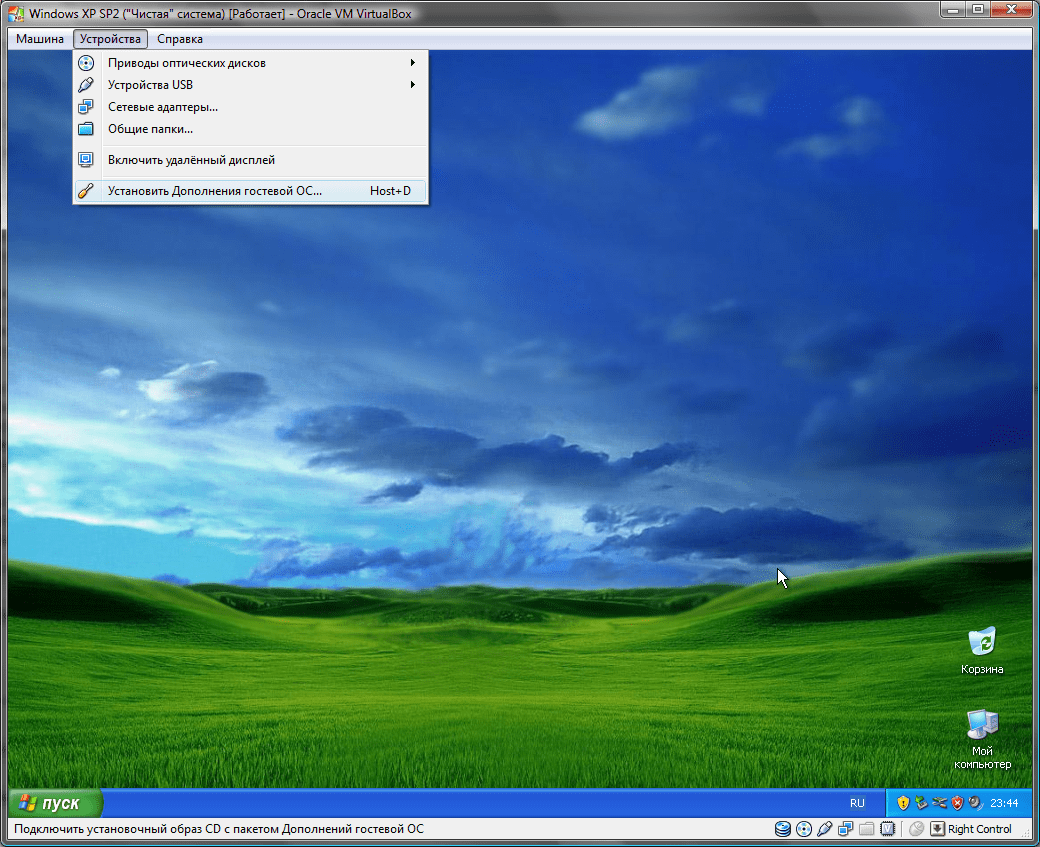Viewport: 1040px width, 847px height.
Task: Open the пуск Start button
Action: coord(56,803)
